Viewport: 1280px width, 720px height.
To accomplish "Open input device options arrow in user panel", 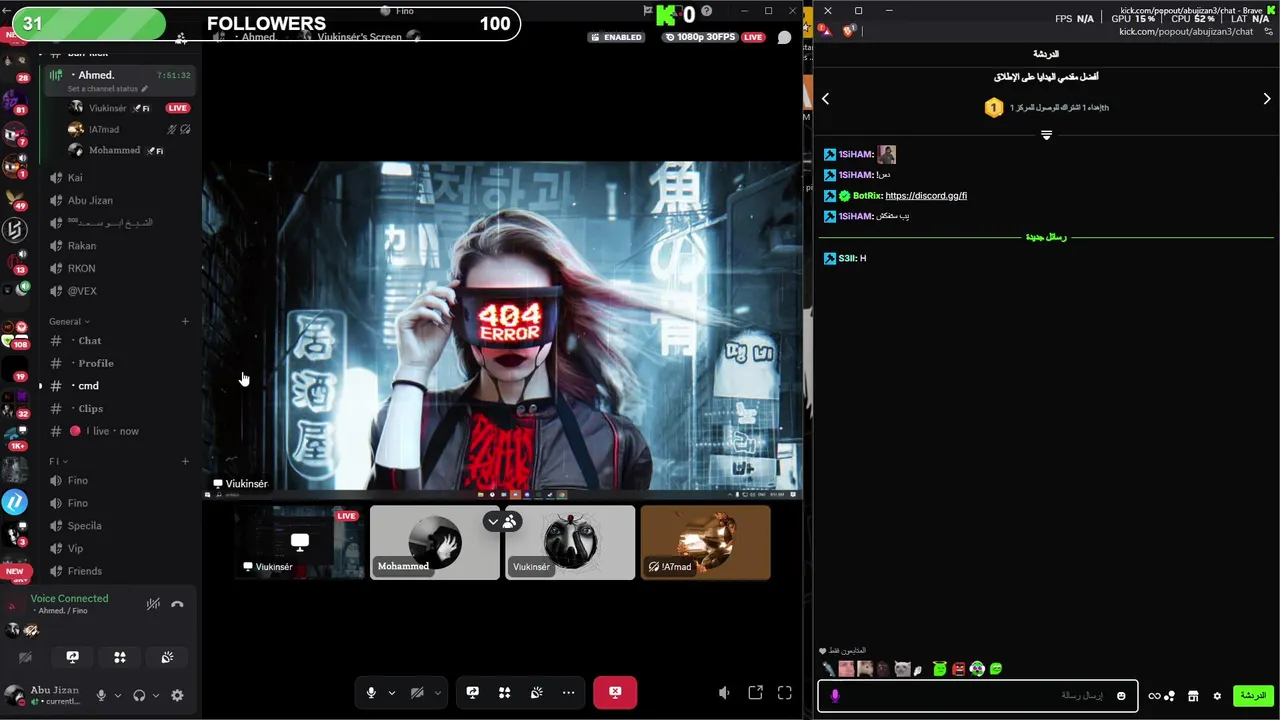I will (x=117, y=695).
